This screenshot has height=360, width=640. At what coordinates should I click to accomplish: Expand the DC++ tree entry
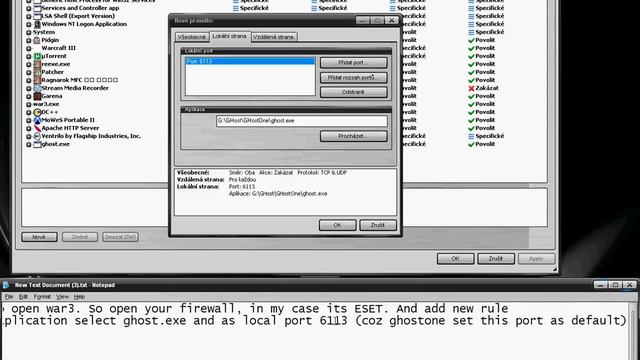(x=29, y=112)
